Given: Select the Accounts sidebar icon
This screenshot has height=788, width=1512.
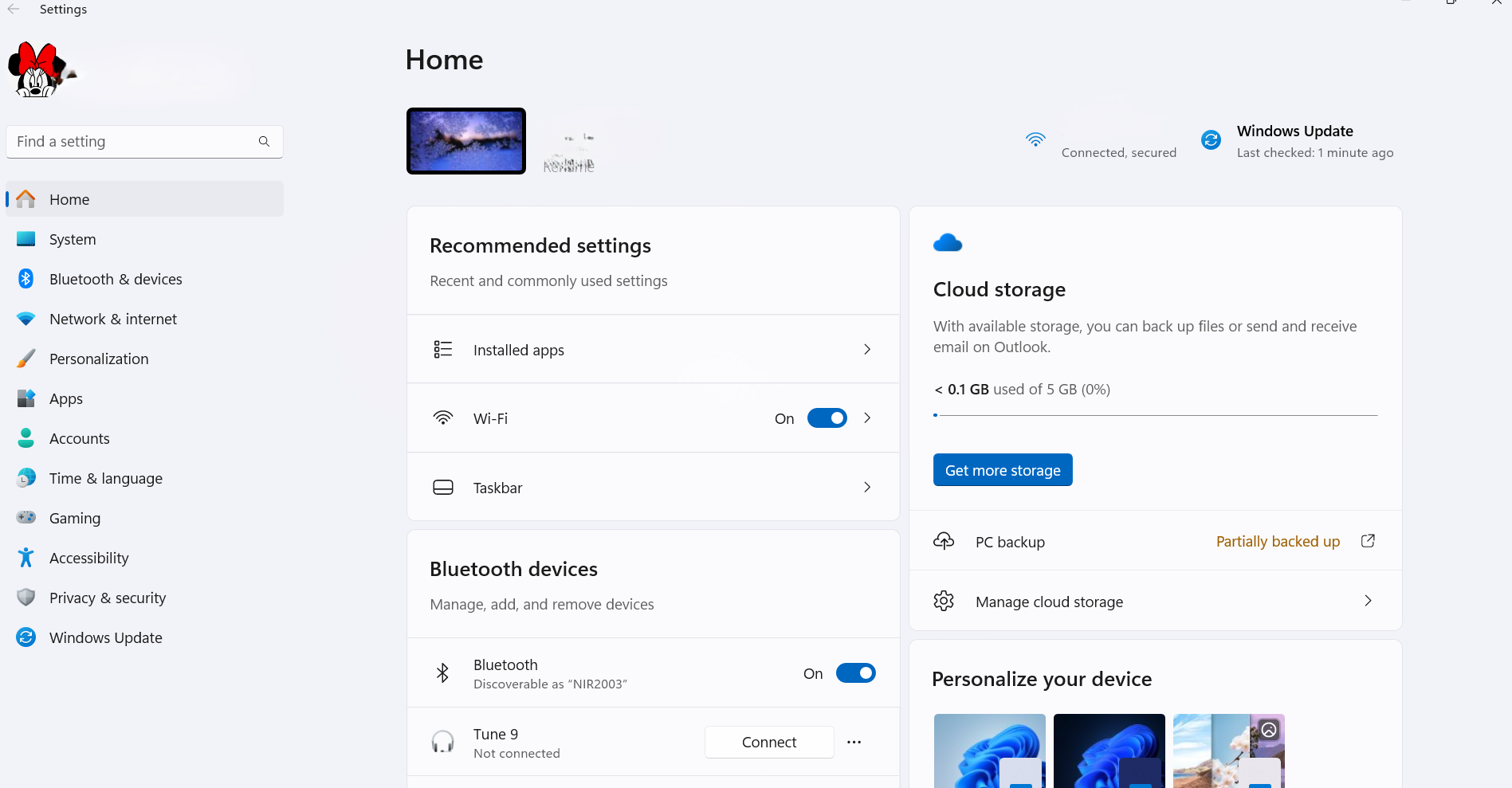Looking at the screenshot, I should pyautogui.click(x=26, y=438).
